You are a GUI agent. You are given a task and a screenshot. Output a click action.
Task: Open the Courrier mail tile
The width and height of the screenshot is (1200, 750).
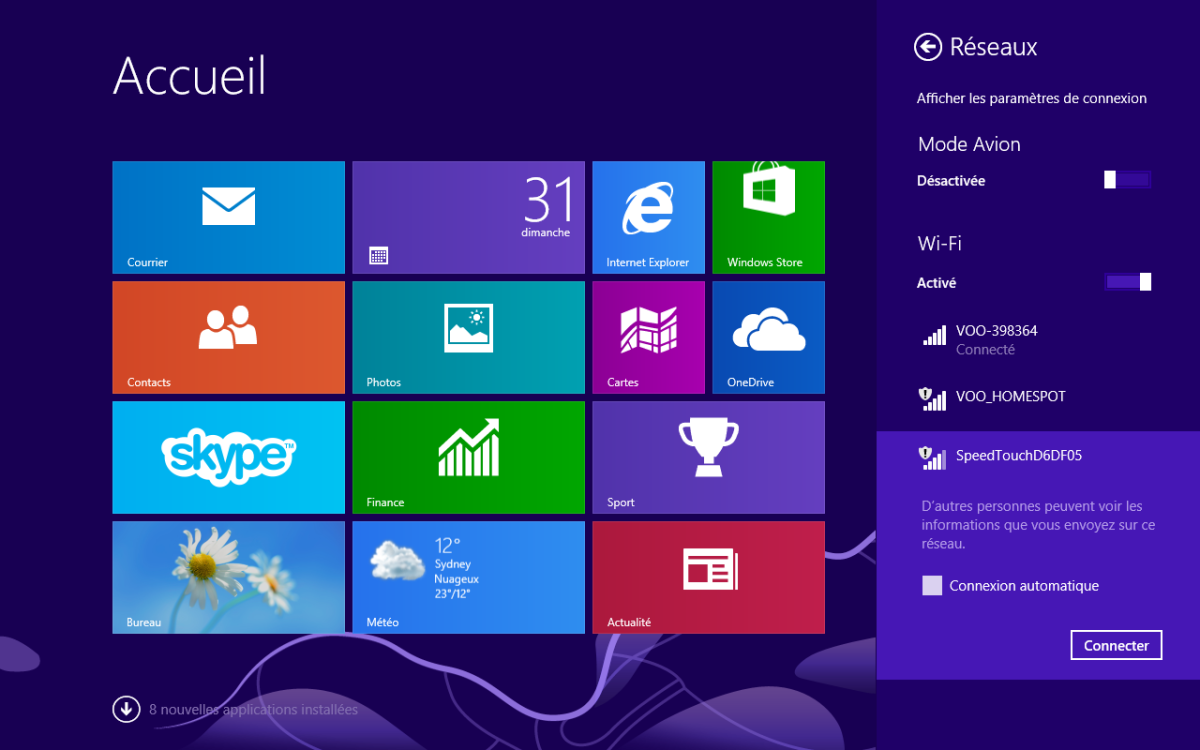tap(228, 217)
